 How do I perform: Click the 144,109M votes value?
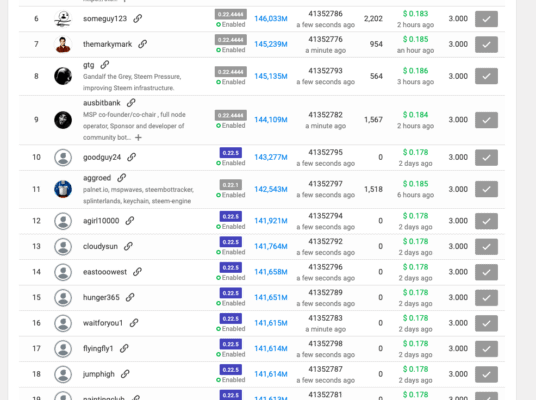[271, 120]
